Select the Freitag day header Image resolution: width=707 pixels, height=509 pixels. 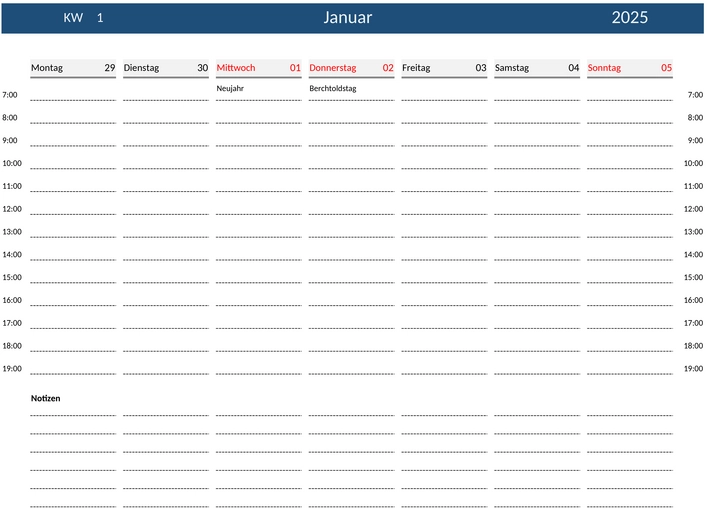416,68
